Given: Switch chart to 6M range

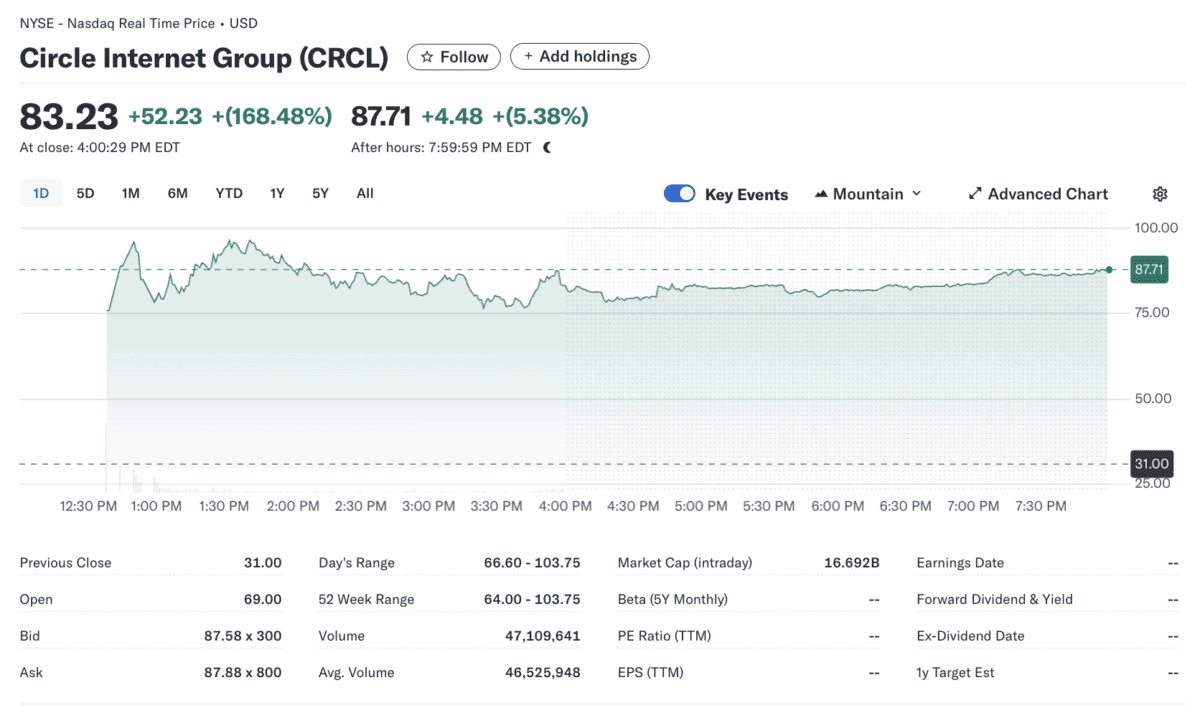Looking at the screenshot, I should point(178,193).
